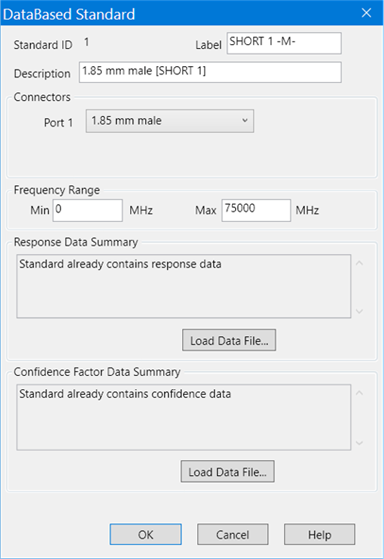Click inside the Response Data Summary box
Screen dimensions: 384x559
(x=184, y=286)
